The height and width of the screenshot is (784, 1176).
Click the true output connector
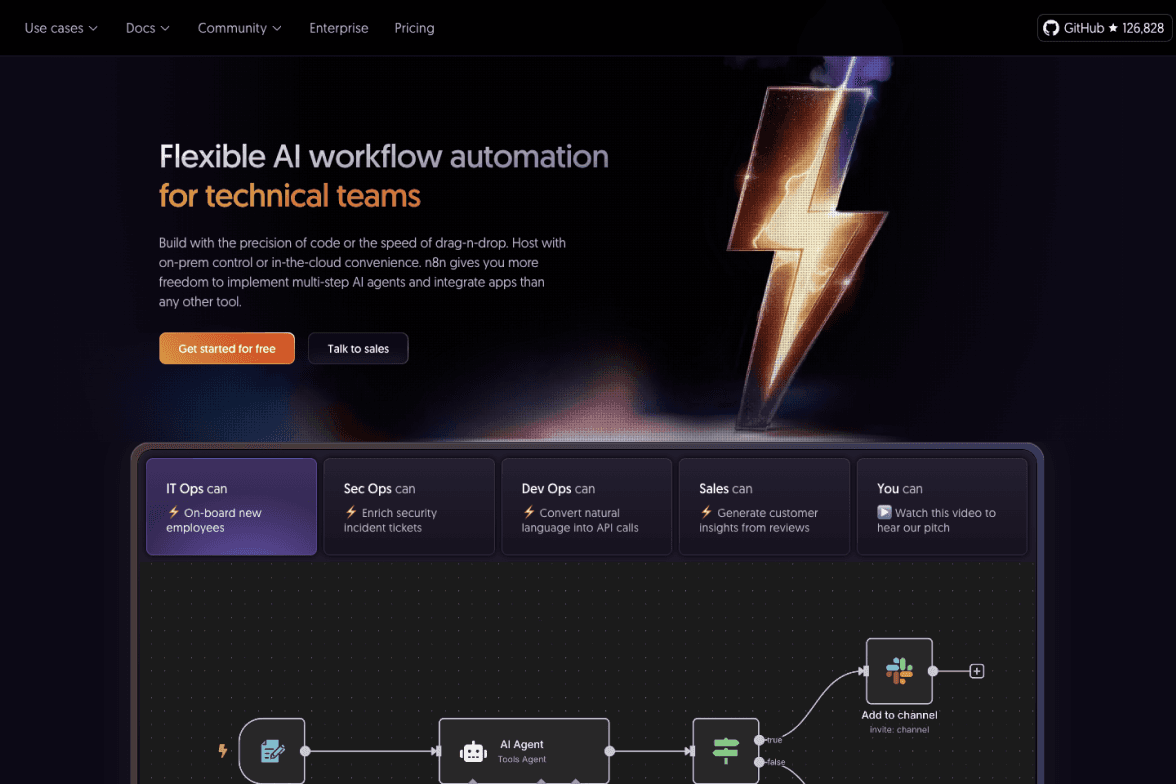tap(759, 740)
